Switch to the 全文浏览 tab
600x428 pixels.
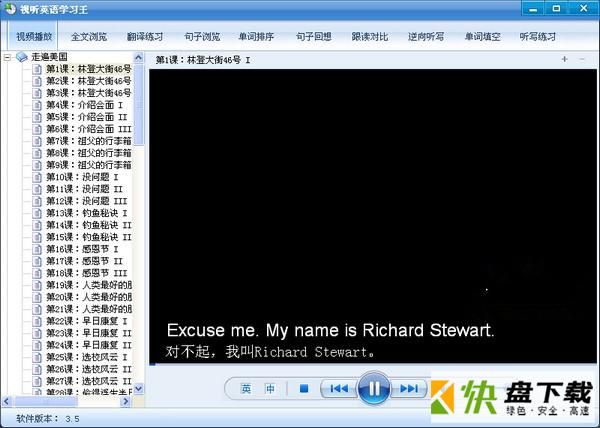tap(89, 37)
